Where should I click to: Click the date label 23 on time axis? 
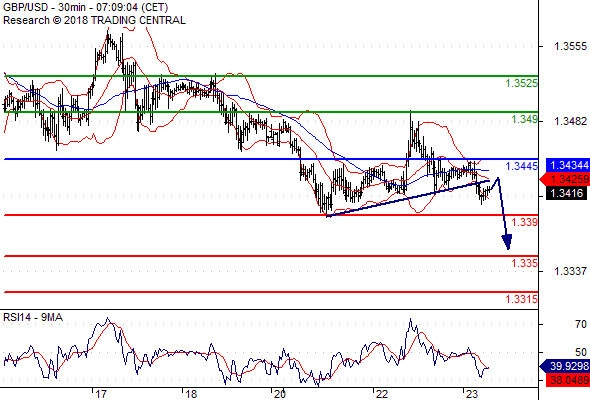(471, 394)
